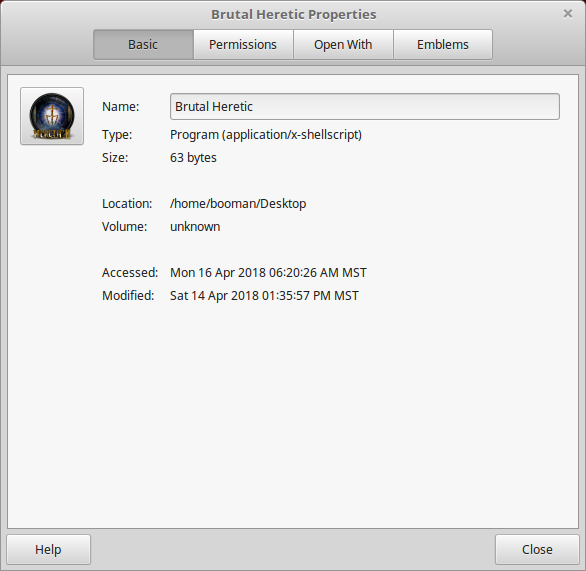Click the Location: label
Viewport: 586px width, 571px height.
click(127, 204)
